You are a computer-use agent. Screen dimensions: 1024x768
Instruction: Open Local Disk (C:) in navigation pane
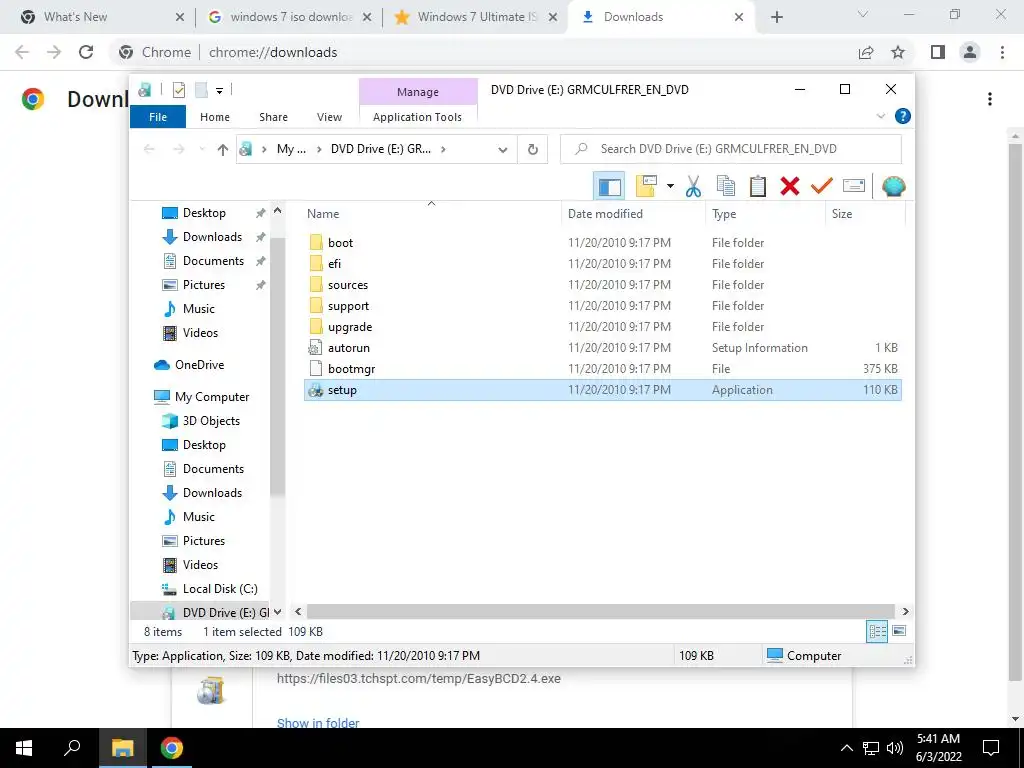click(220, 588)
